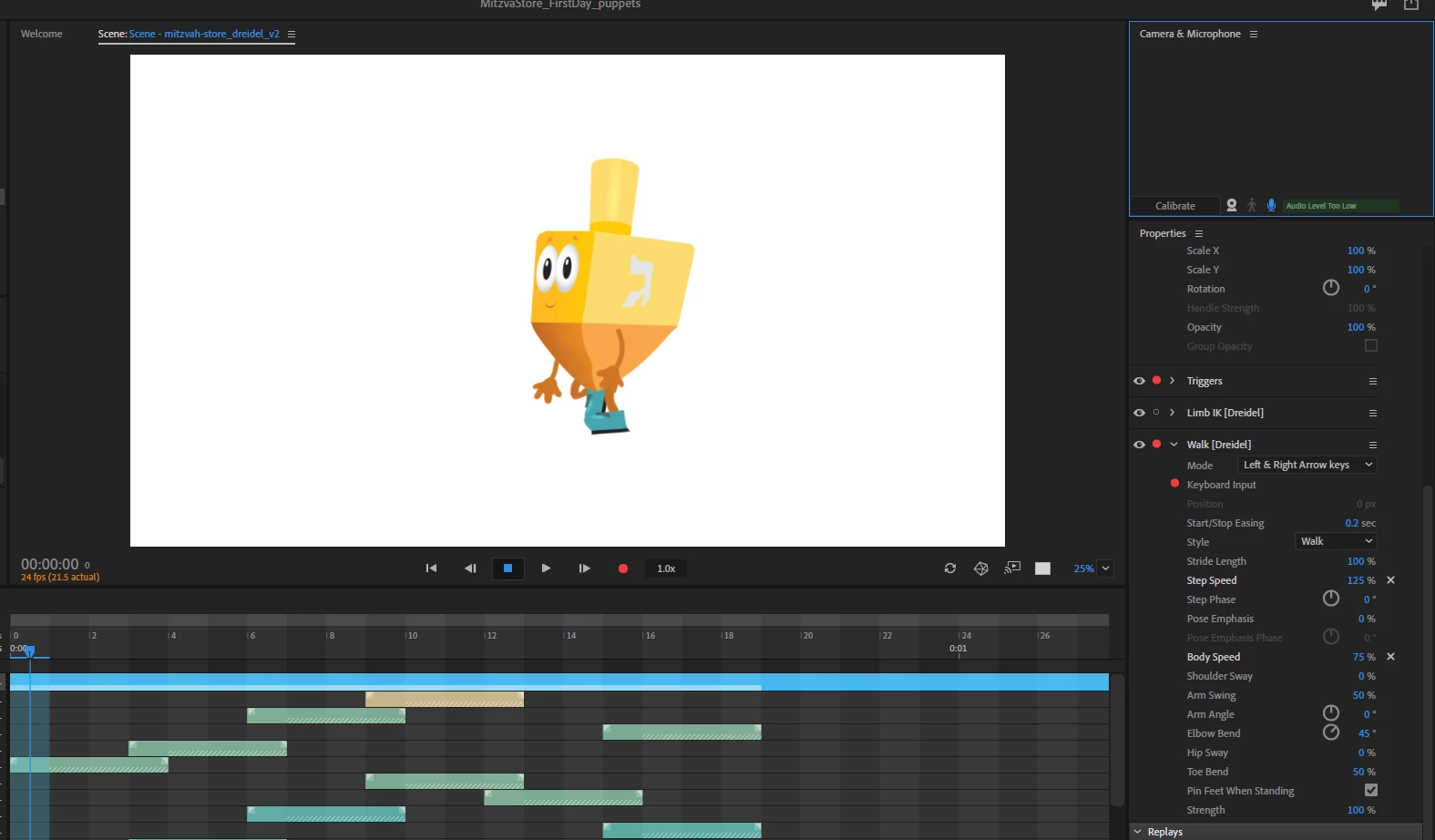Toggle microphone input icon
The image size is (1435, 840).
[1271, 206]
